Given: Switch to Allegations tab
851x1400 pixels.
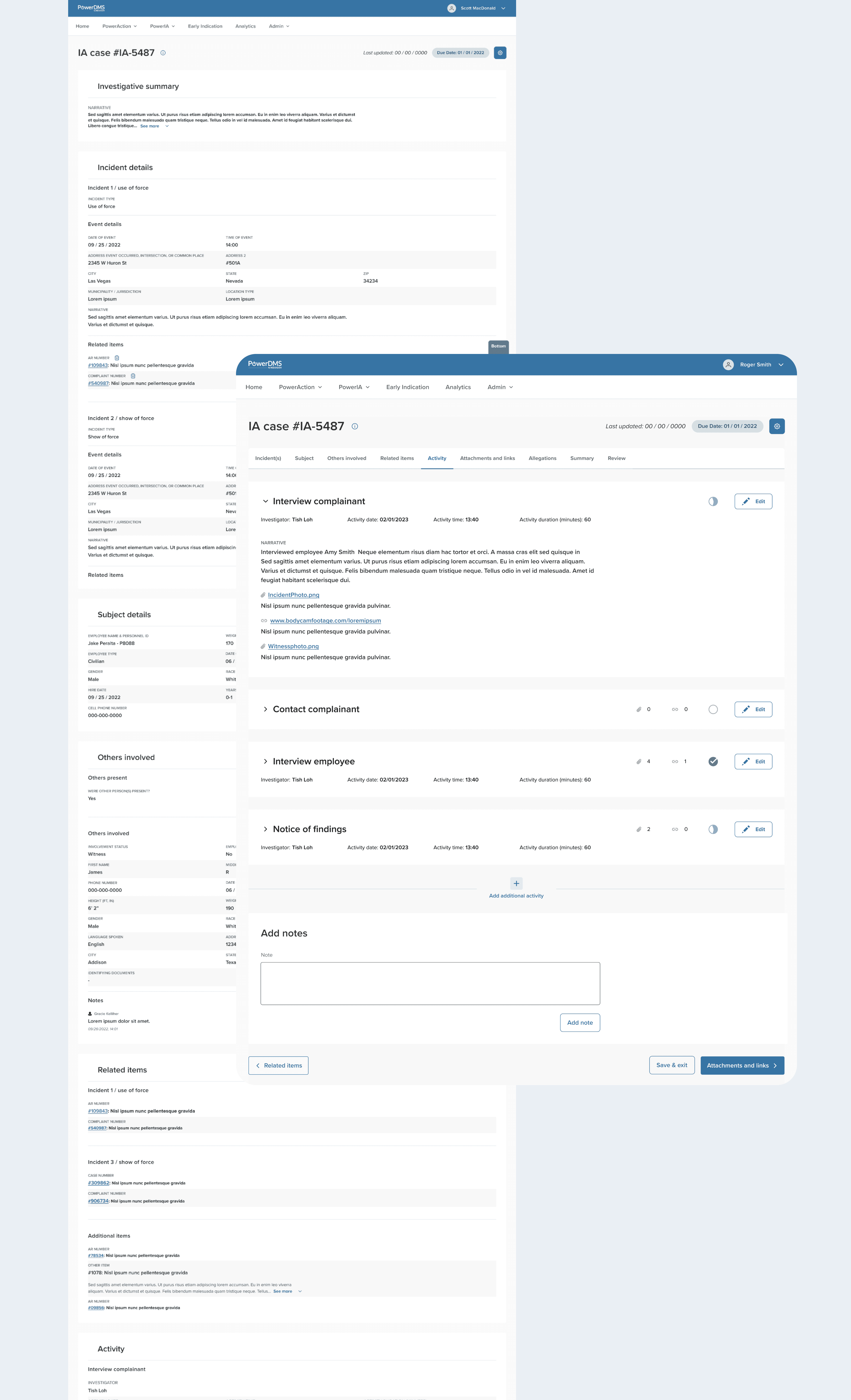Looking at the screenshot, I should 542,458.
